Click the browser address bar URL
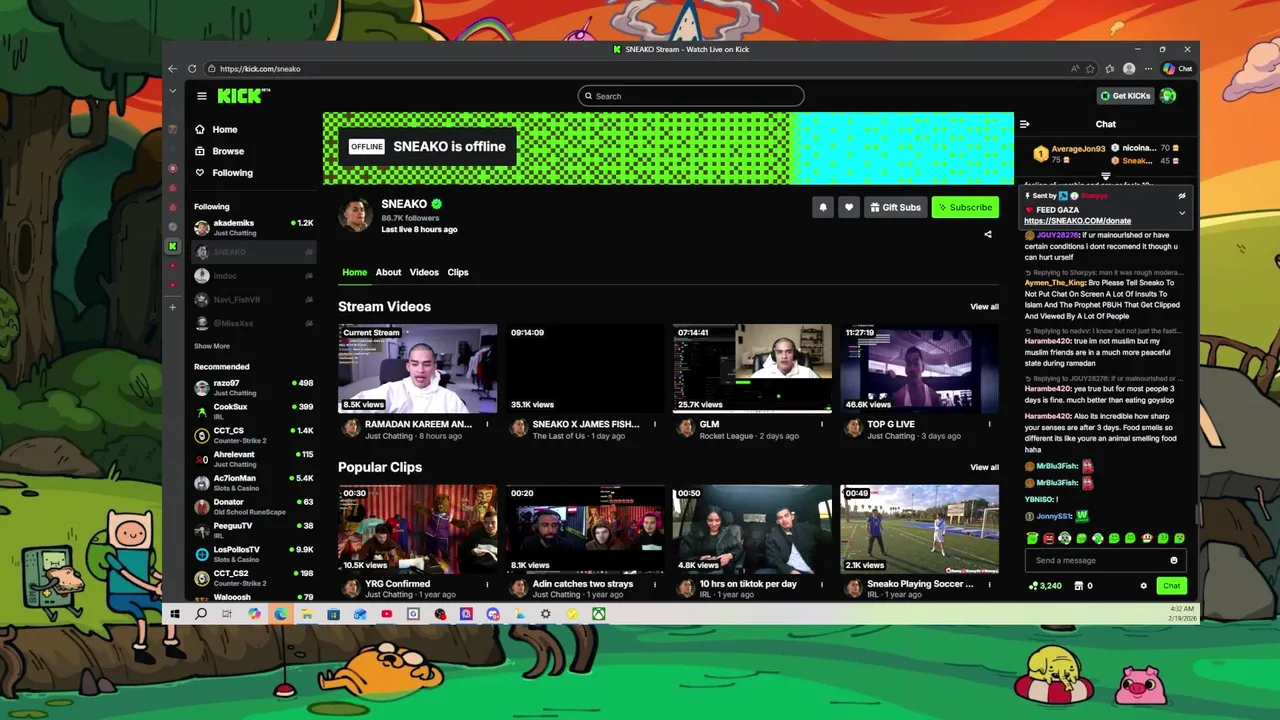This screenshot has height=720, width=1280. tap(260, 69)
